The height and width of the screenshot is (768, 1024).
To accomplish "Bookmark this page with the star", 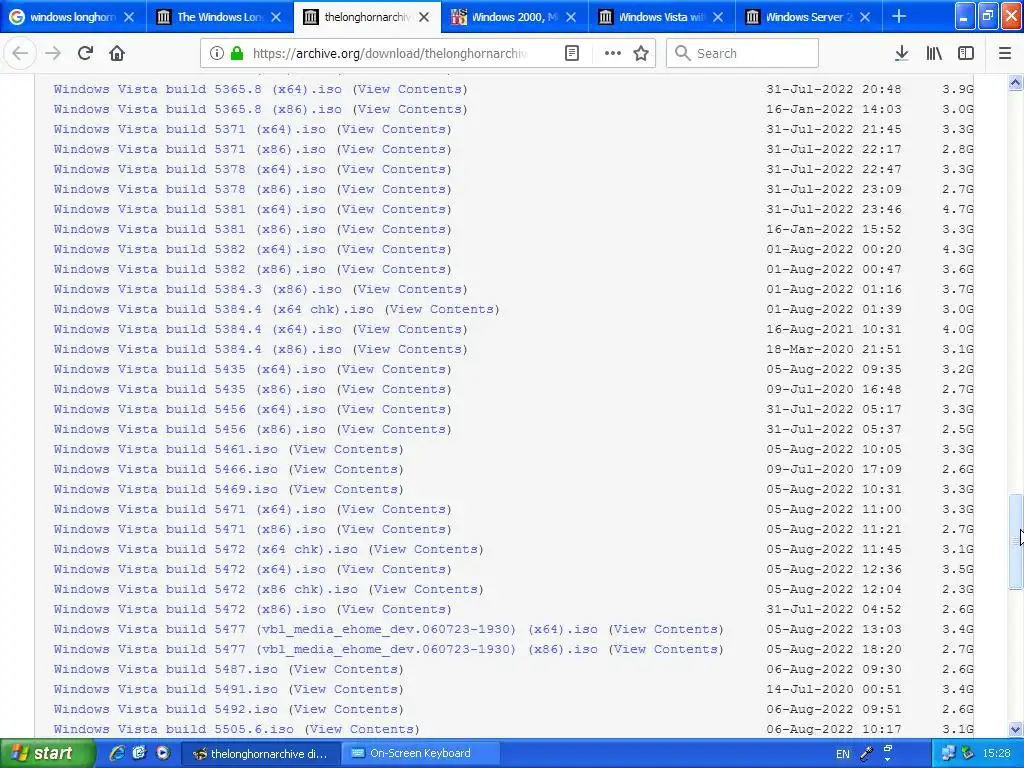I will [x=641, y=54].
